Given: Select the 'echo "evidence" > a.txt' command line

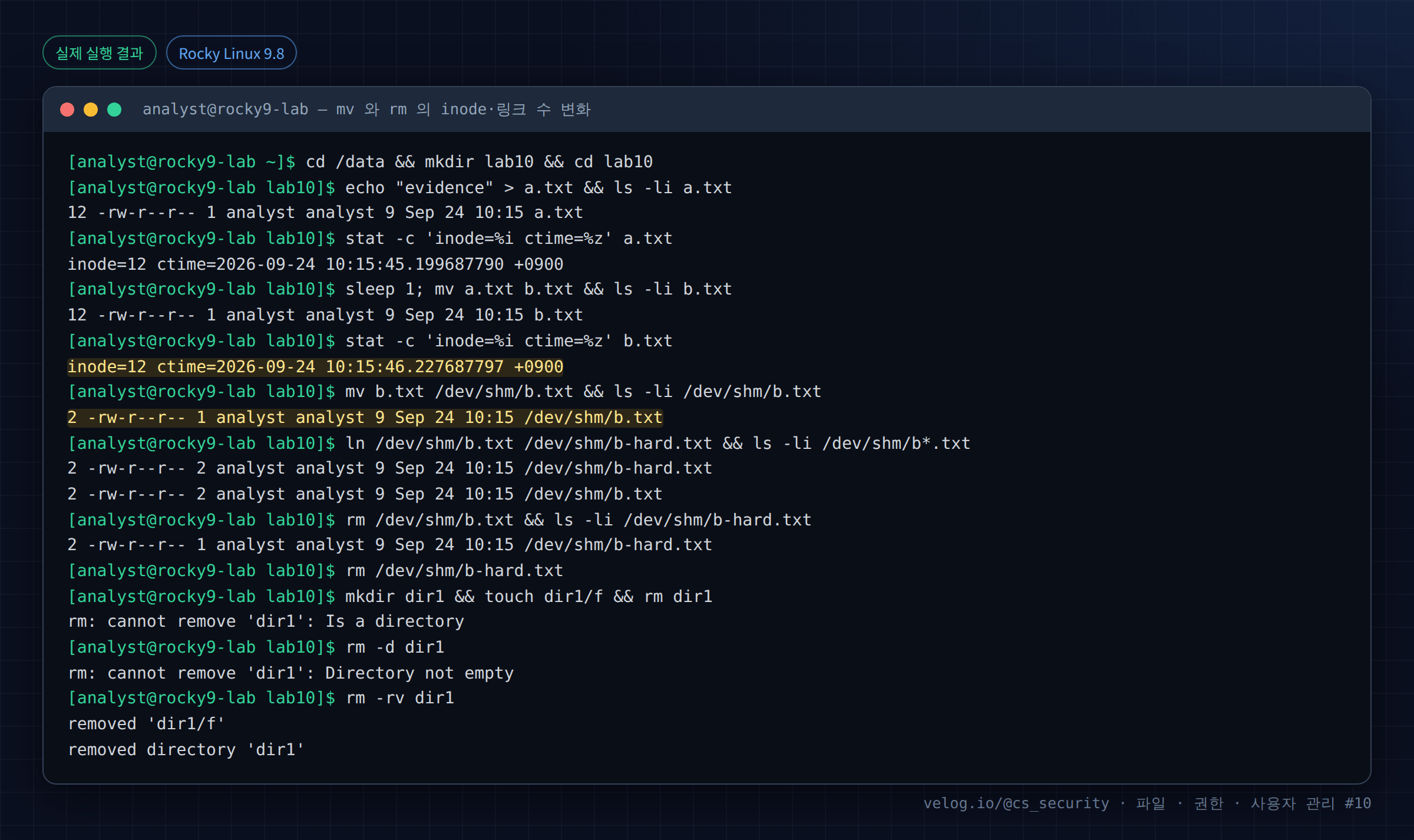Looking at the screenshot, I should pos(400,188).
